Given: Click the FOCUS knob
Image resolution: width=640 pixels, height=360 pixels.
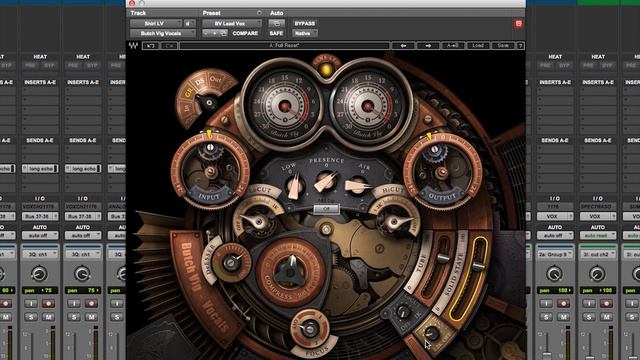Looking at the screenshot, I should point(310,328).
